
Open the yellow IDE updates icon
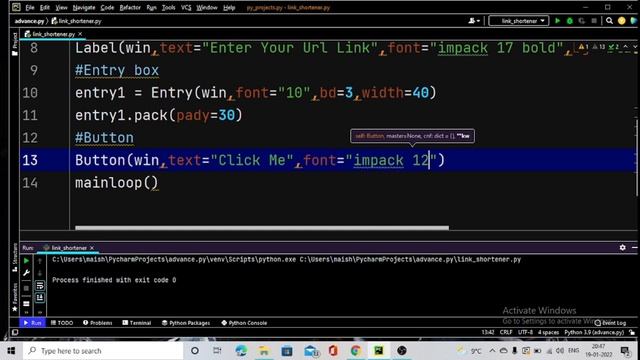621,21
